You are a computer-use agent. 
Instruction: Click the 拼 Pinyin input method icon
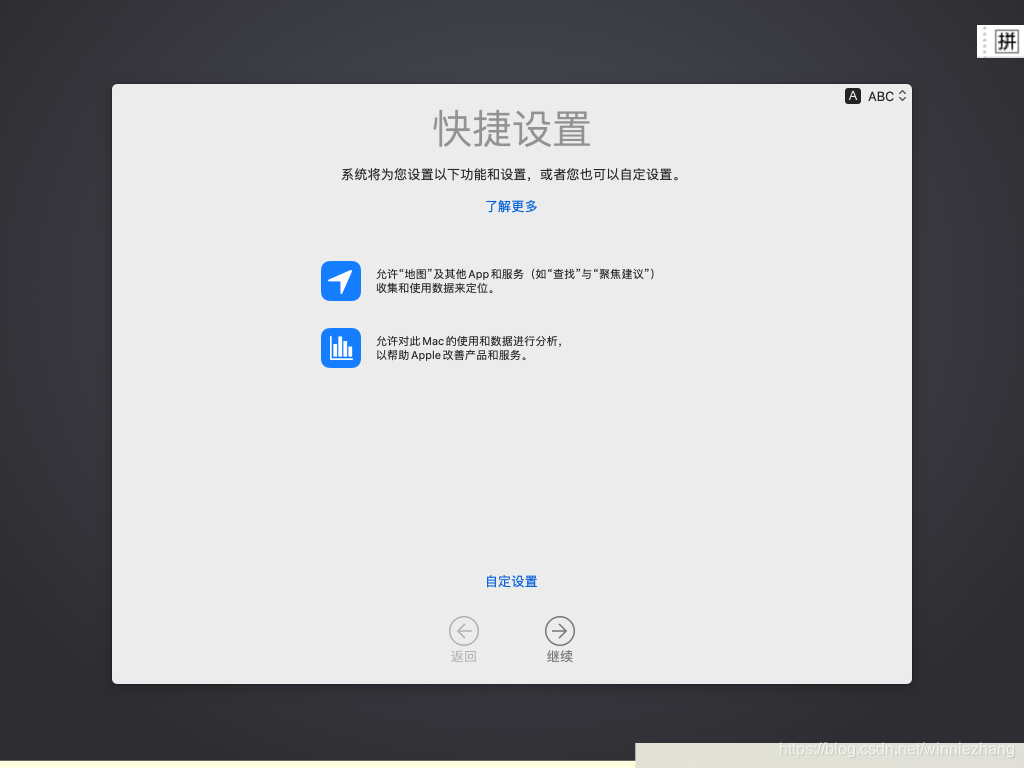[1006, 42]
